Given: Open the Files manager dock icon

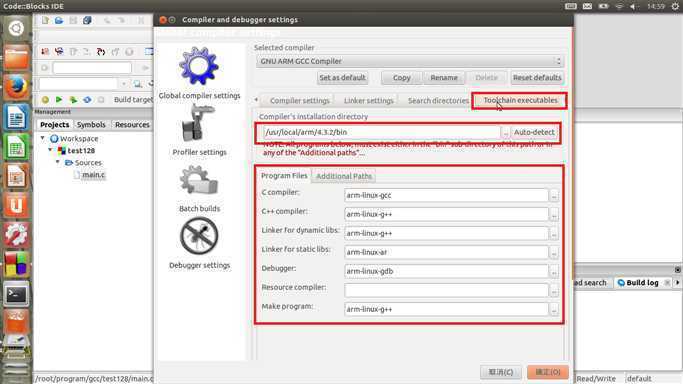Looking at the screenshot, I should click(x=16, y=58).
